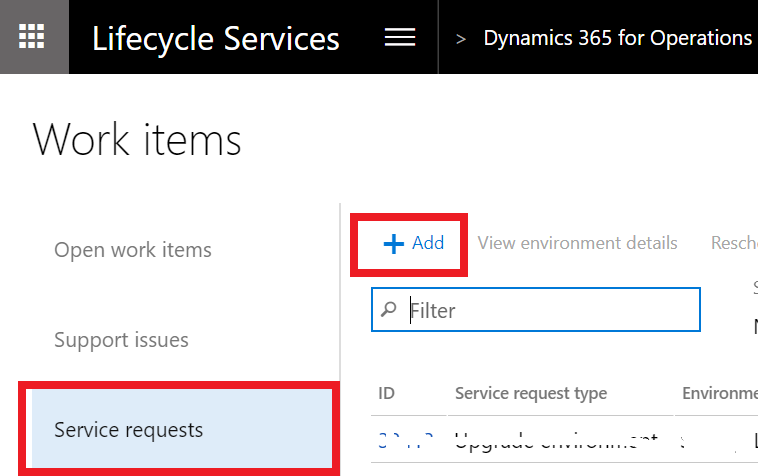Viewport: 758px width, 476px height.
Task: Select the Service requests sidebar item
Action: pyautogui.click(x=129, y=430)
